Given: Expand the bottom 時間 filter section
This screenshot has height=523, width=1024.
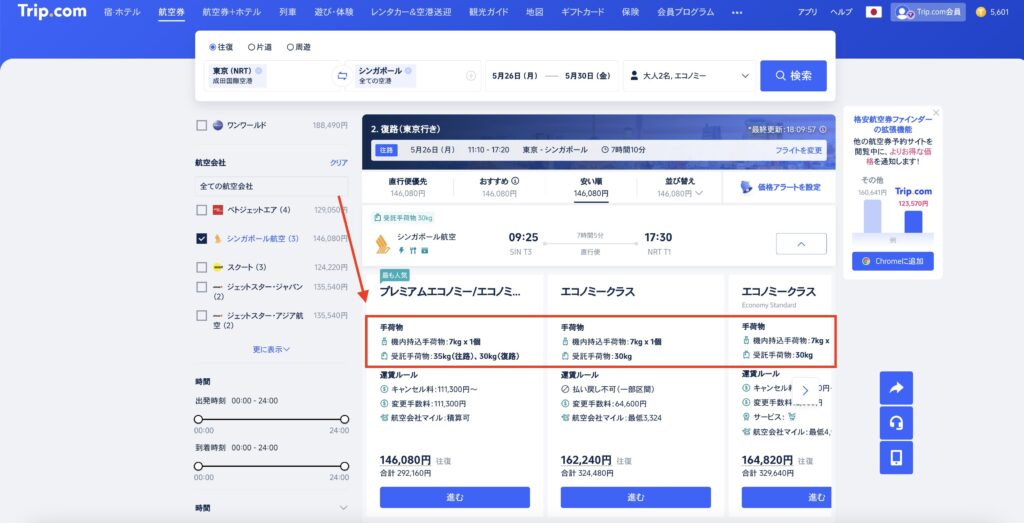Looking at the screenshot, I should coord(271,507).
